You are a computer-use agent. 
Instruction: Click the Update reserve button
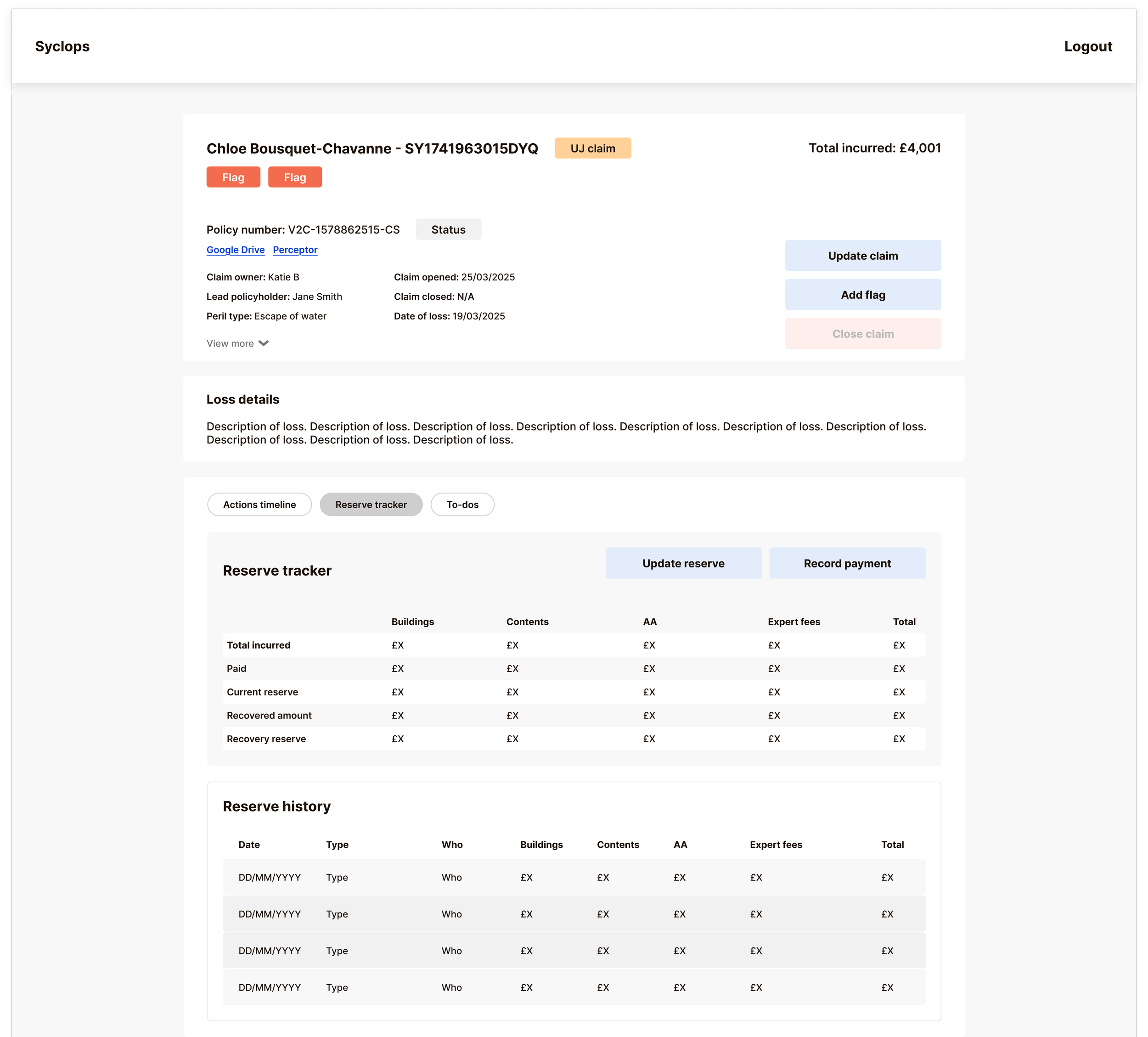point(683,563)
